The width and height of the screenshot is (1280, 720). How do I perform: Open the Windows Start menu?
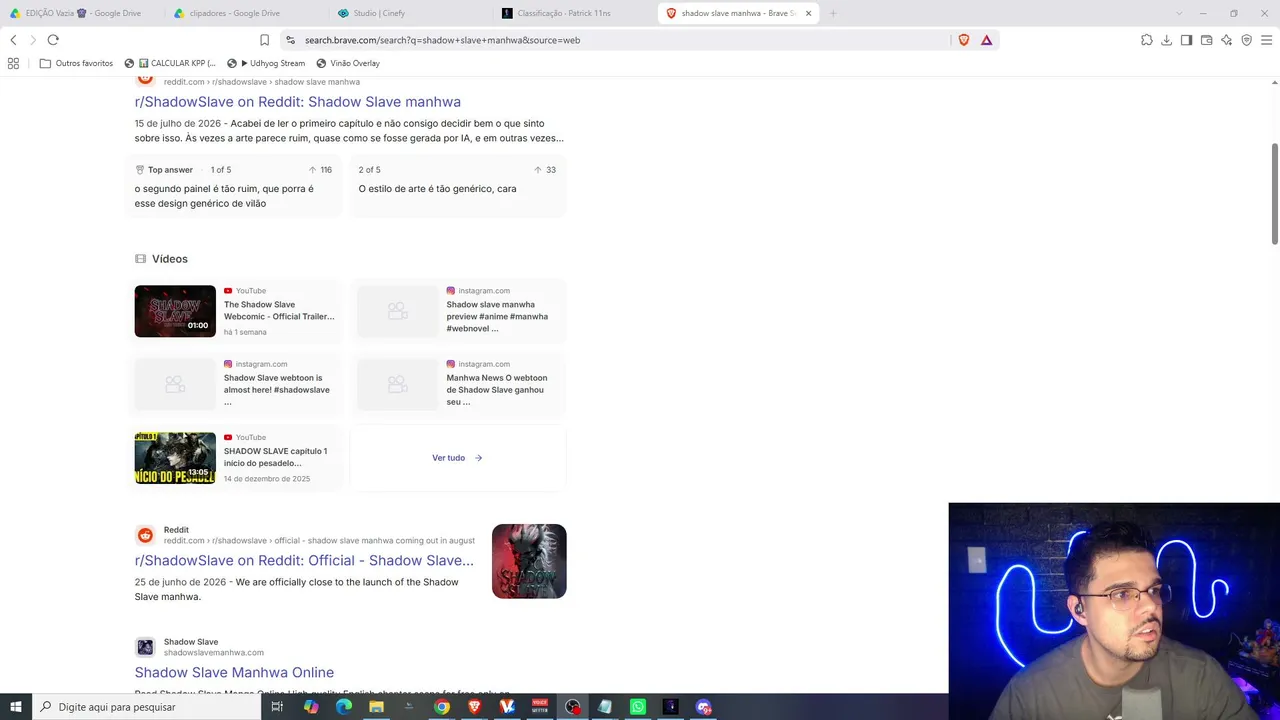click(x=16, y=707)
